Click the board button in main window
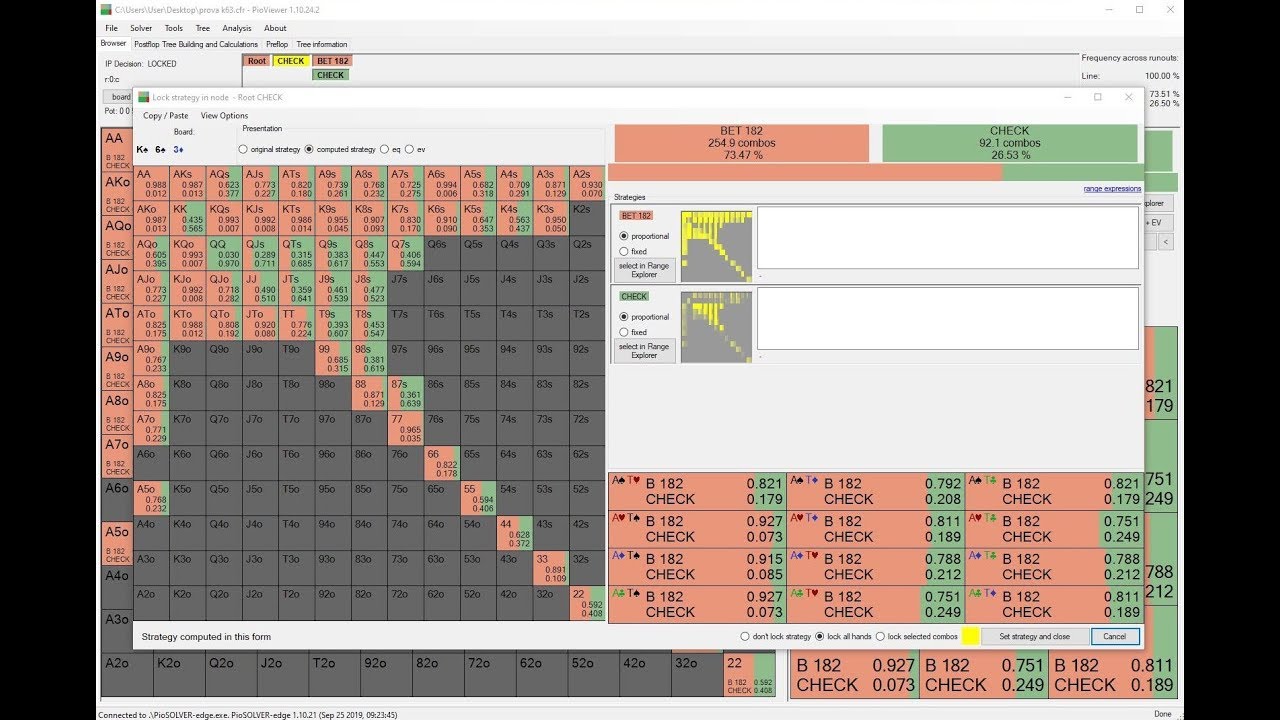This screenshot has height=720, width=1280. 120,97
